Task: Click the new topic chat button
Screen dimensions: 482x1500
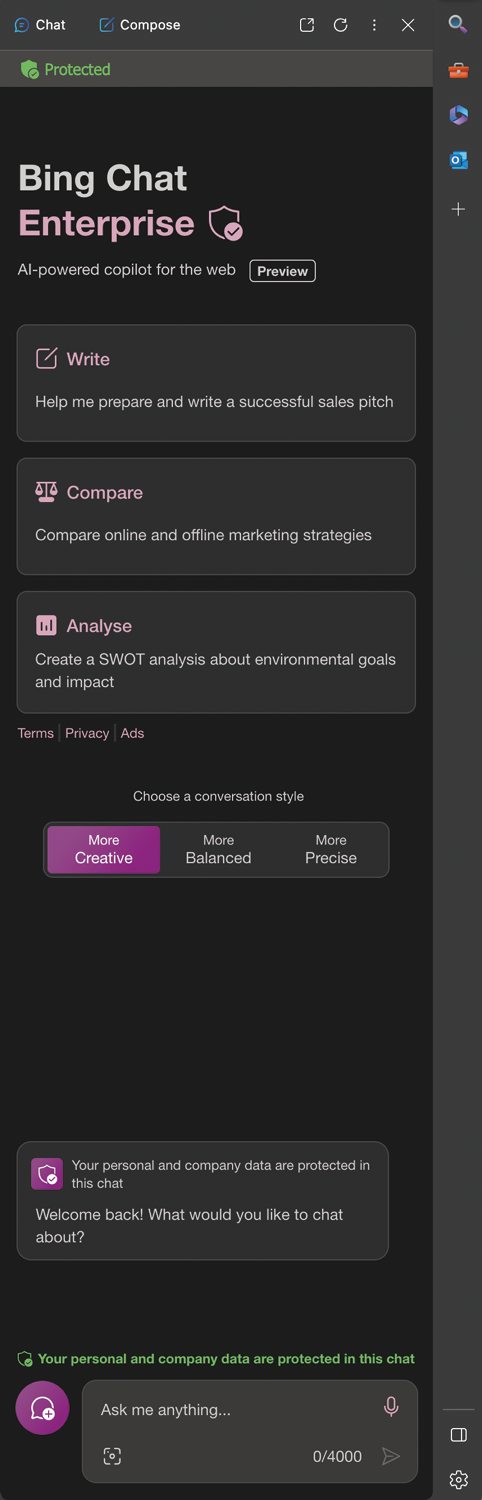Action: click(x=42, y=1408)
